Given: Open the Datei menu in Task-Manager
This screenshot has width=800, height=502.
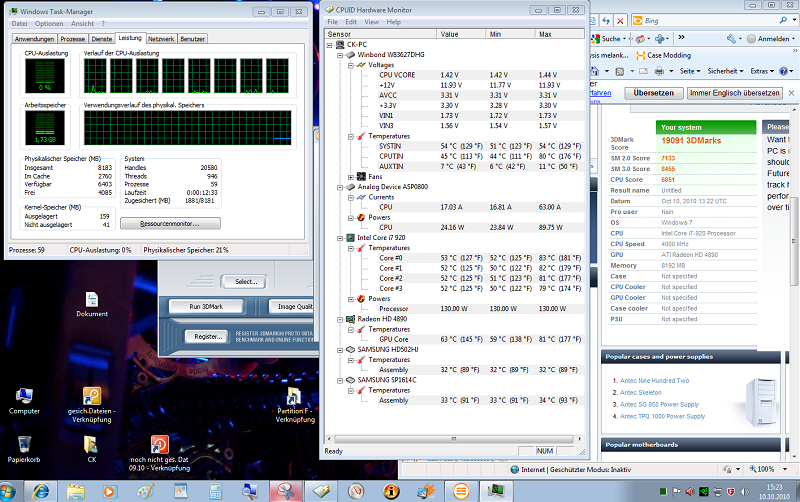Looking at the screenshot, I should coord(19,23).
